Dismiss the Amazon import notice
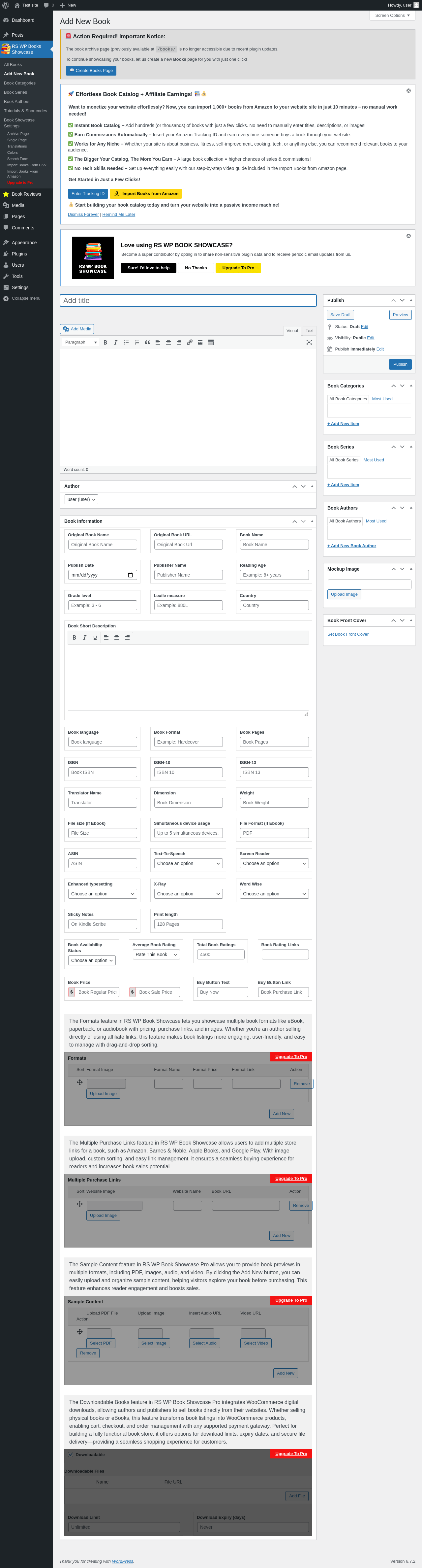This screenshot has height=1568, width=422. [408, 91]
